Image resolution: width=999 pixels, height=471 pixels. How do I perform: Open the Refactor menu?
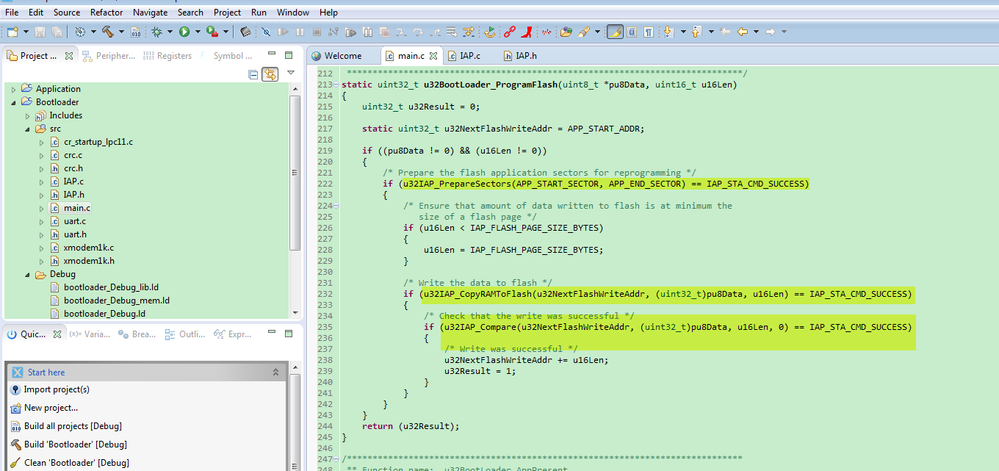click(106, 12)
